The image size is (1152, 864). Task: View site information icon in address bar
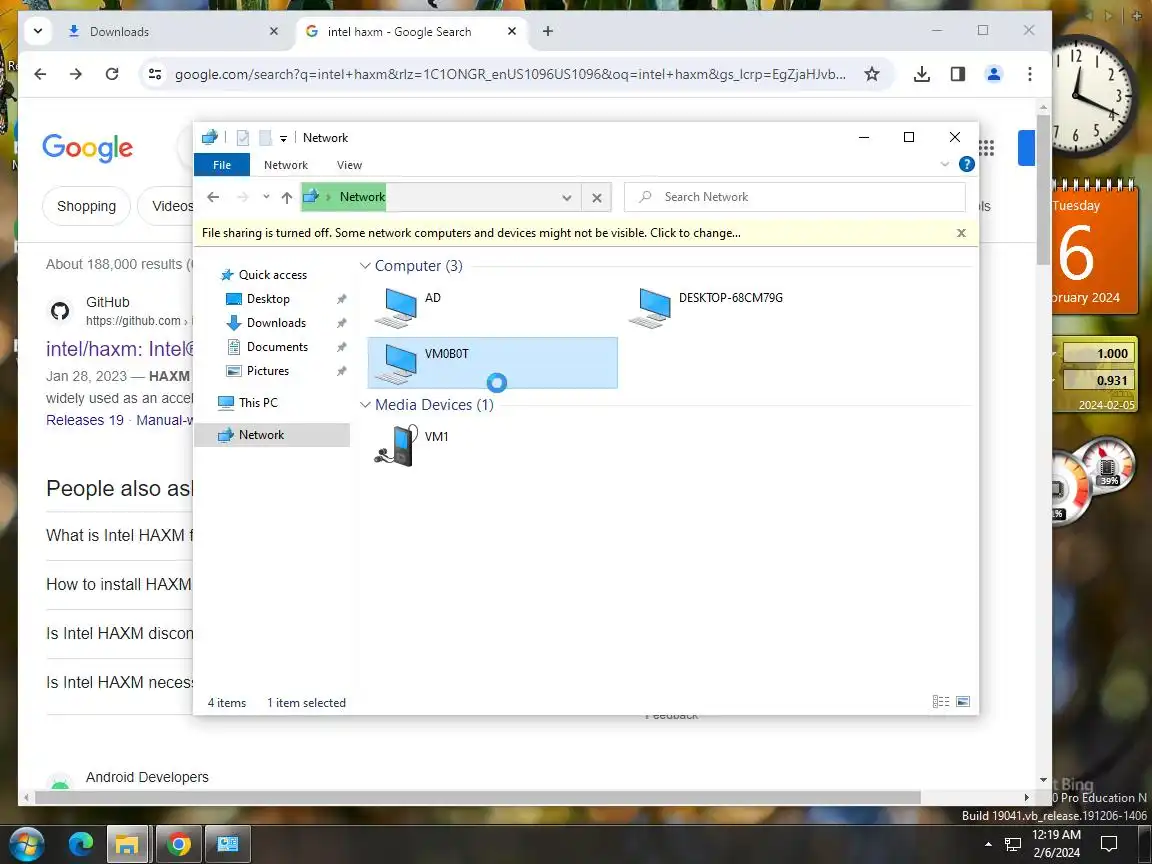(x=155, y=73)
